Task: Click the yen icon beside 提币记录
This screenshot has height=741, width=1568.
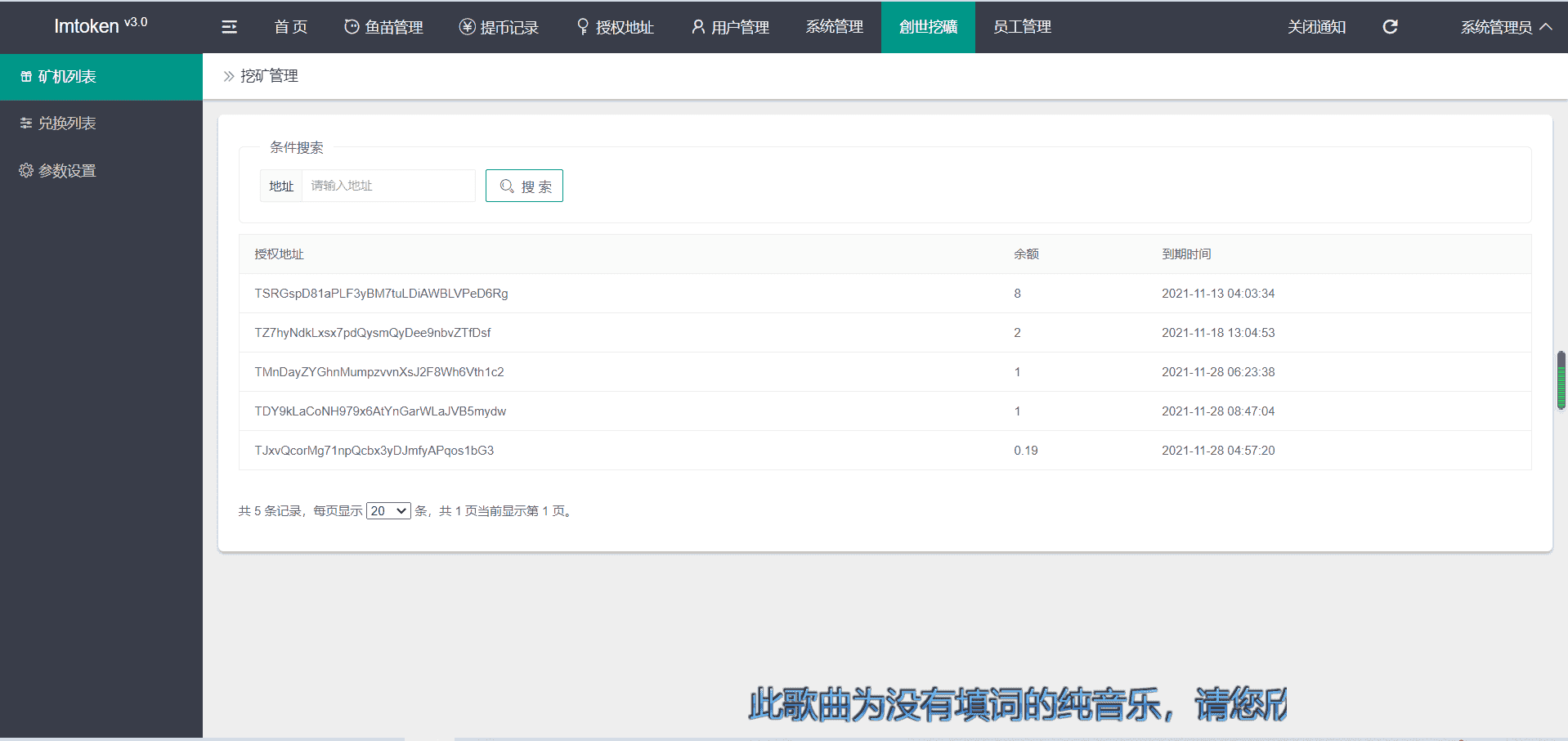Action: point(467,27)
